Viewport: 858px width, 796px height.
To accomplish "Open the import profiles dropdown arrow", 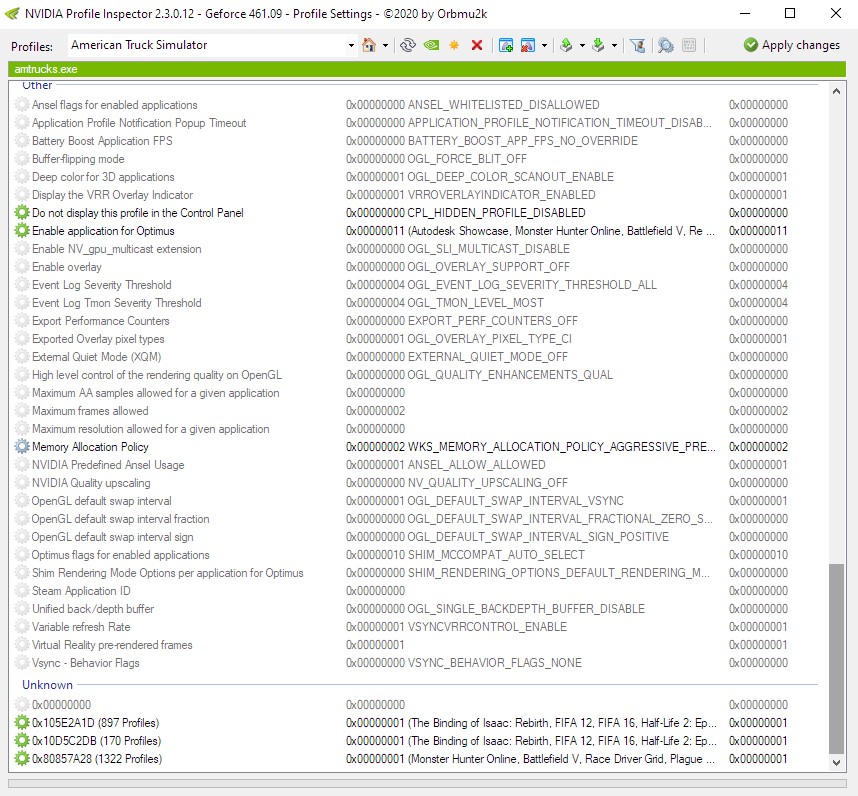I will pyautogui.click(x=614, y=45).
